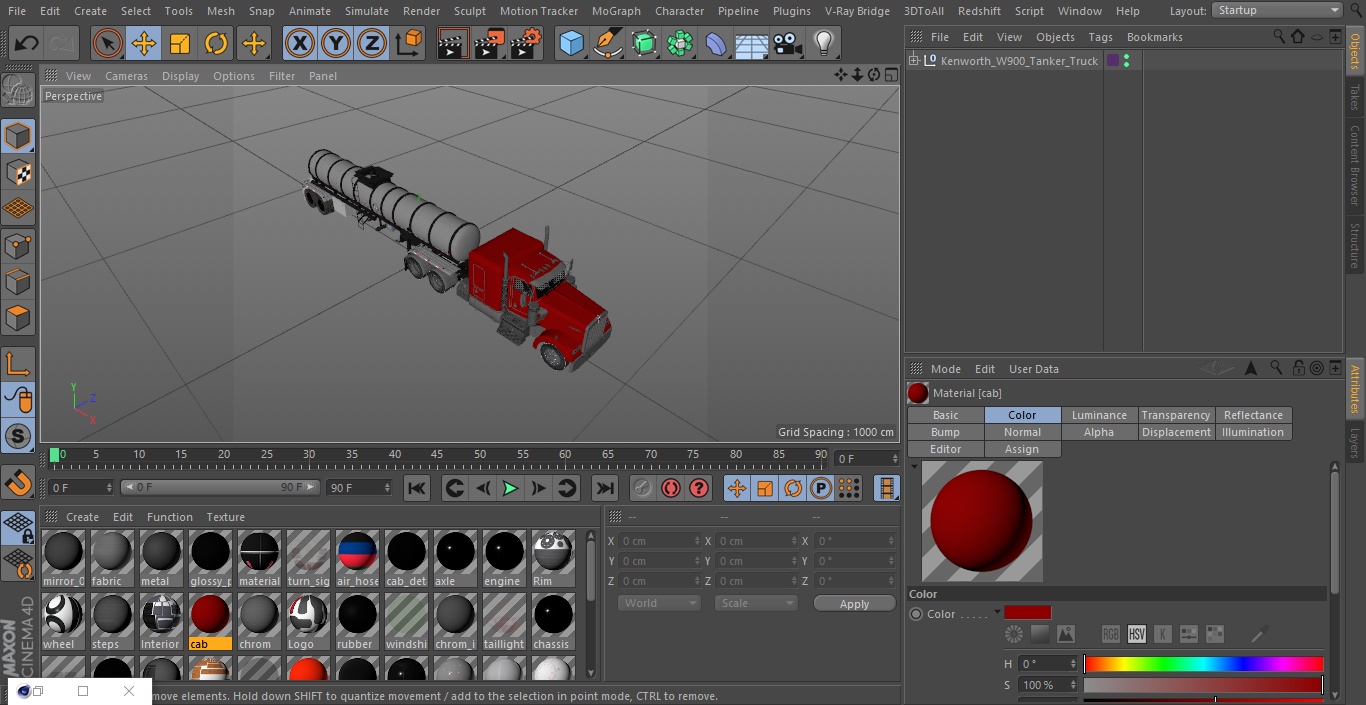The height and width of the screenshot is (705, 1366).
Task: Add a Cube primitive object
Action: coord(572,43)
